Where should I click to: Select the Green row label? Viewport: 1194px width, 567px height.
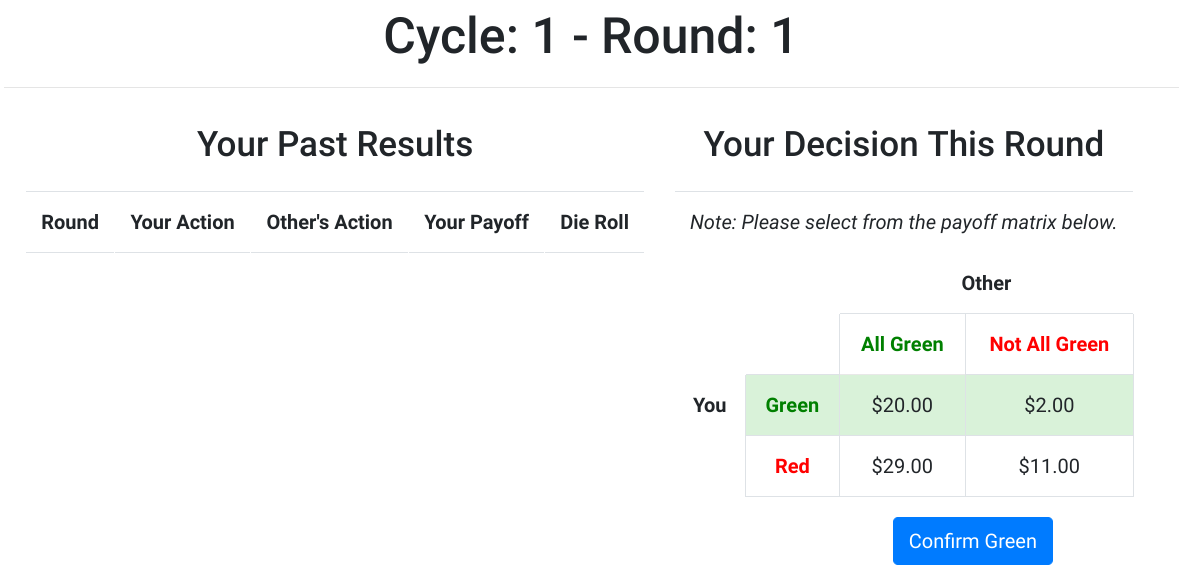coord(792,405)
